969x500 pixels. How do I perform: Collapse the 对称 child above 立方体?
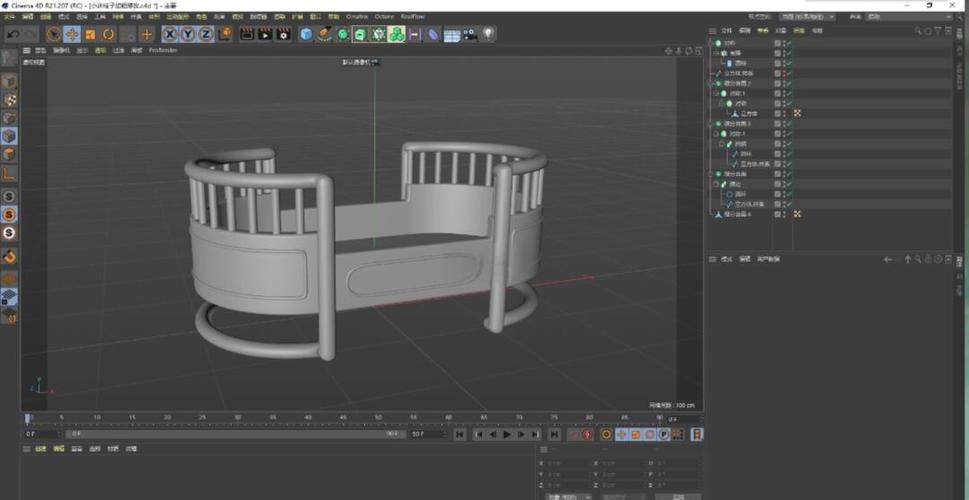click(x=722, y=103)
